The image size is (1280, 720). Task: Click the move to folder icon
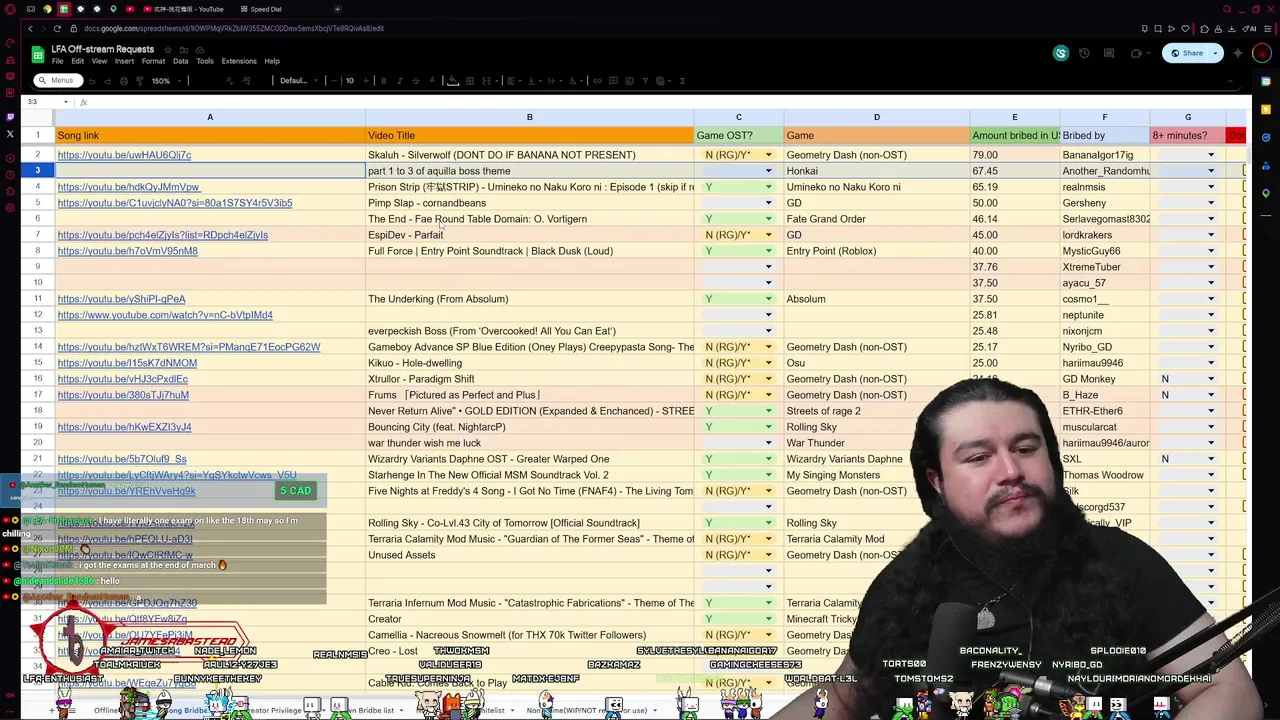click(184, 49)
